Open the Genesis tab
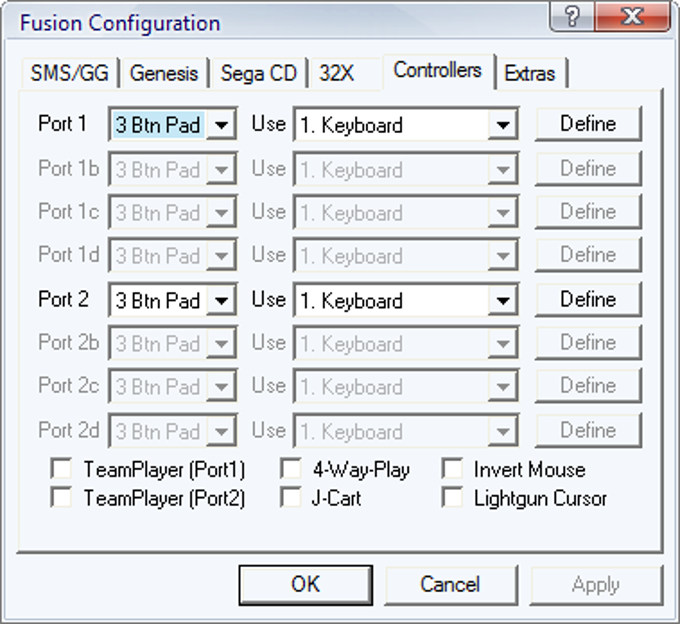 (164, 73)
